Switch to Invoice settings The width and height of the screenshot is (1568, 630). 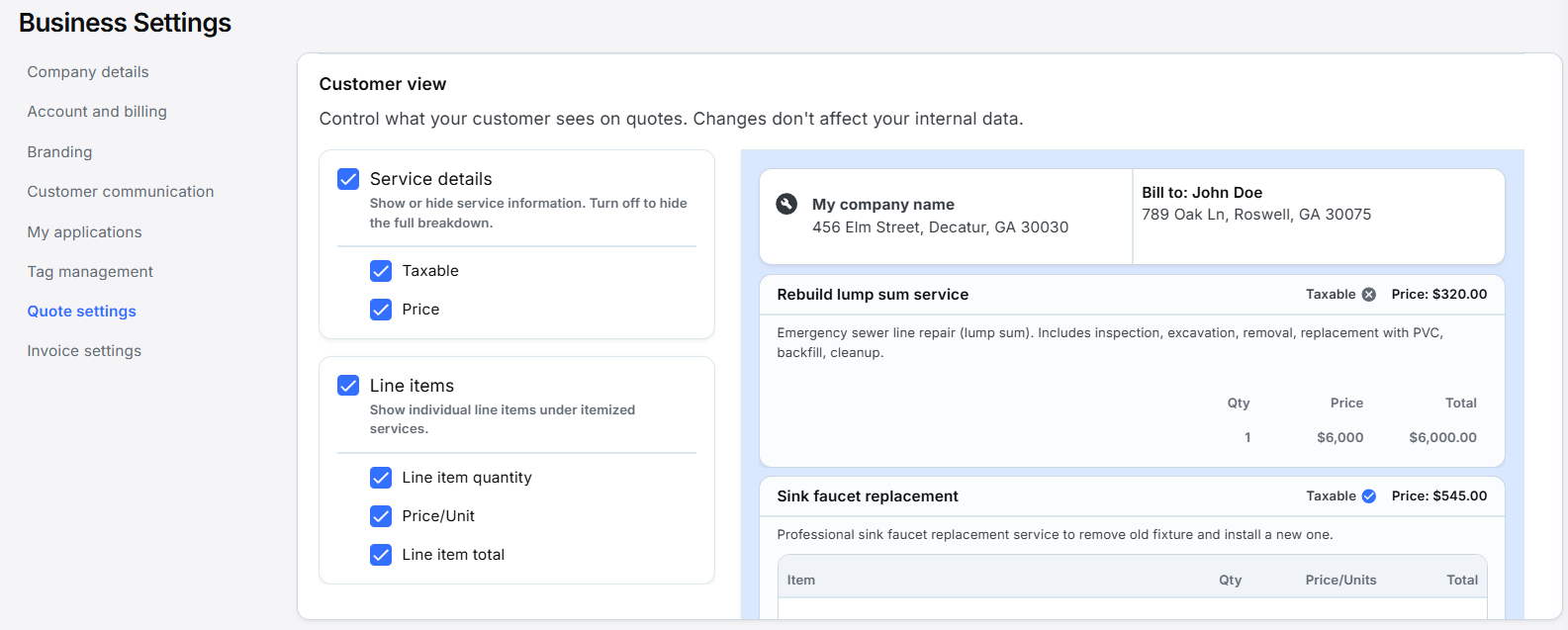coord(84,351)
